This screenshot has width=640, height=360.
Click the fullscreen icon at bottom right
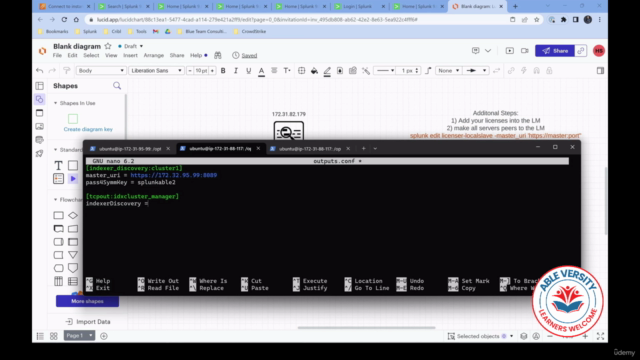600,336
